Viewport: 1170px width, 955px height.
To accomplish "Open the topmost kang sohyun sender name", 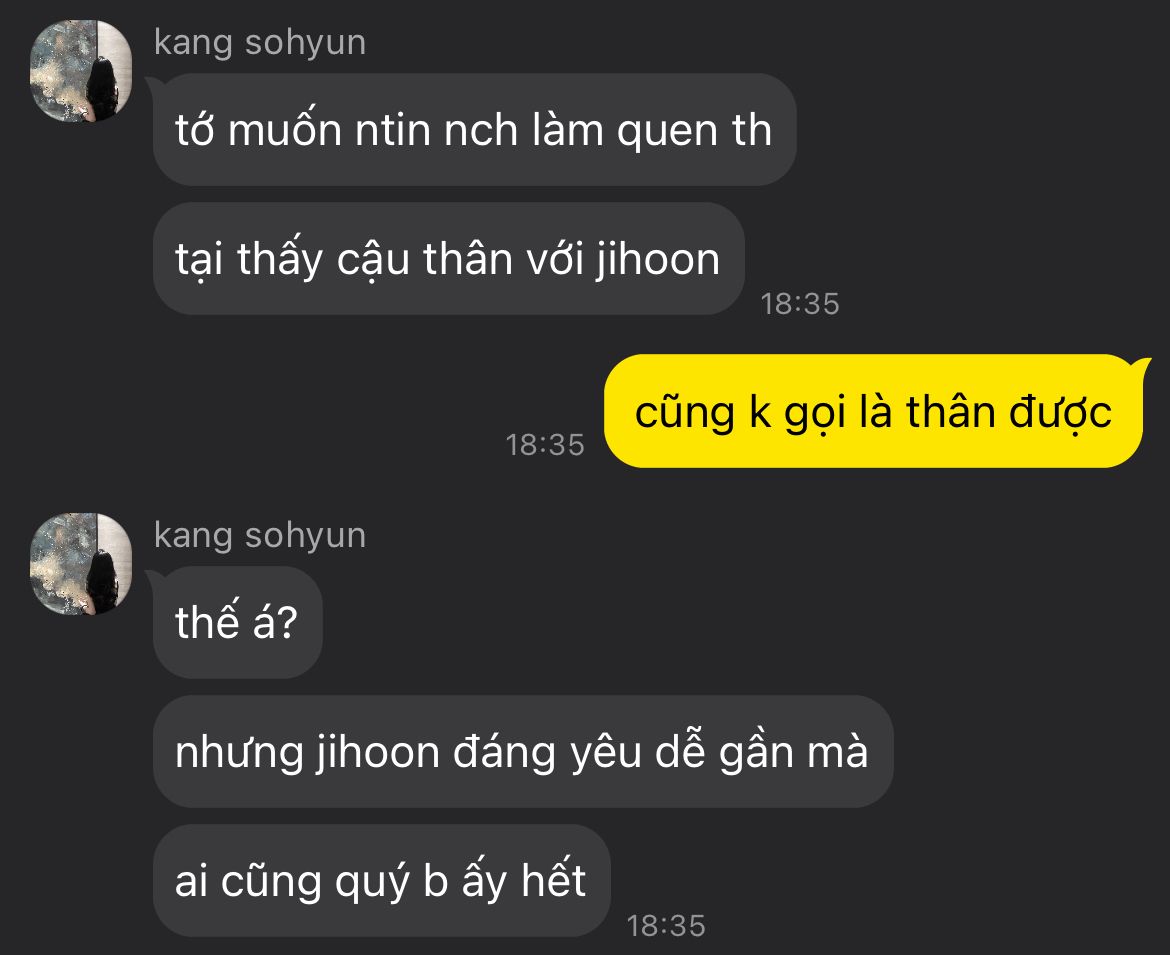I will coord(260,43).
